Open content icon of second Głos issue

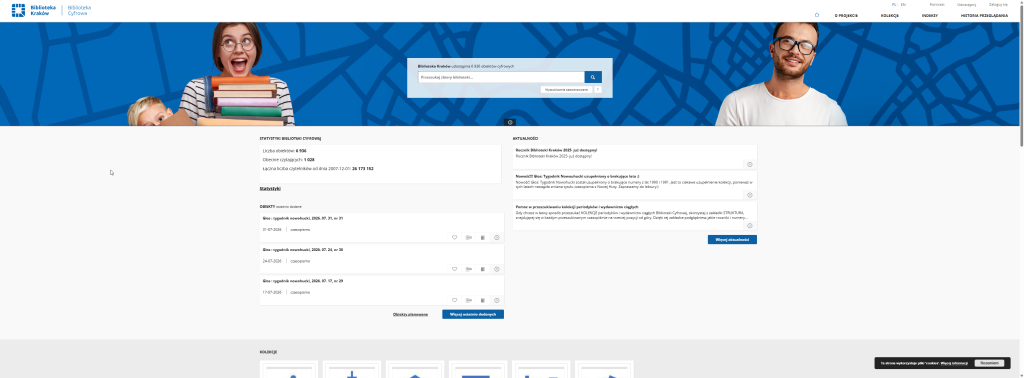[483, 269]
